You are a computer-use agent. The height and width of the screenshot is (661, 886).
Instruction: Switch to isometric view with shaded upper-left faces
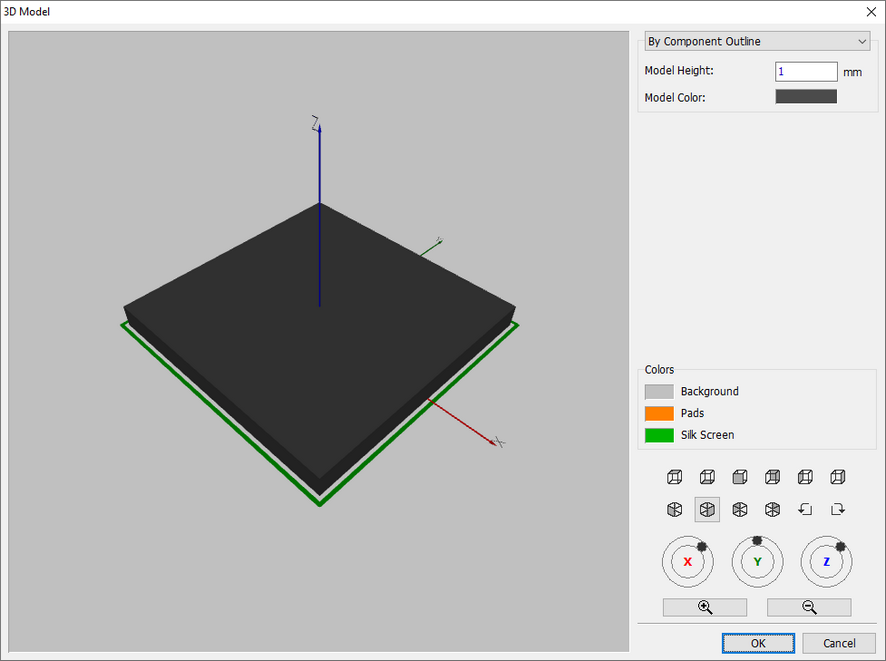tap(740, 510)
